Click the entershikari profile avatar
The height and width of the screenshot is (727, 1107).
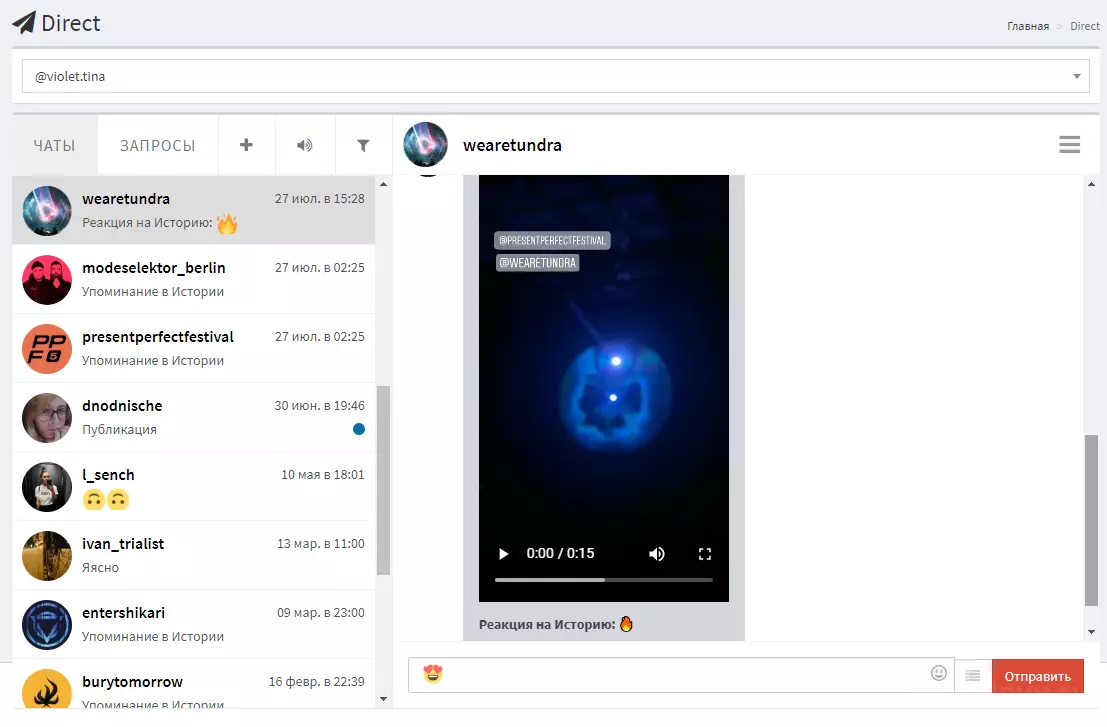tap(47, 625)
